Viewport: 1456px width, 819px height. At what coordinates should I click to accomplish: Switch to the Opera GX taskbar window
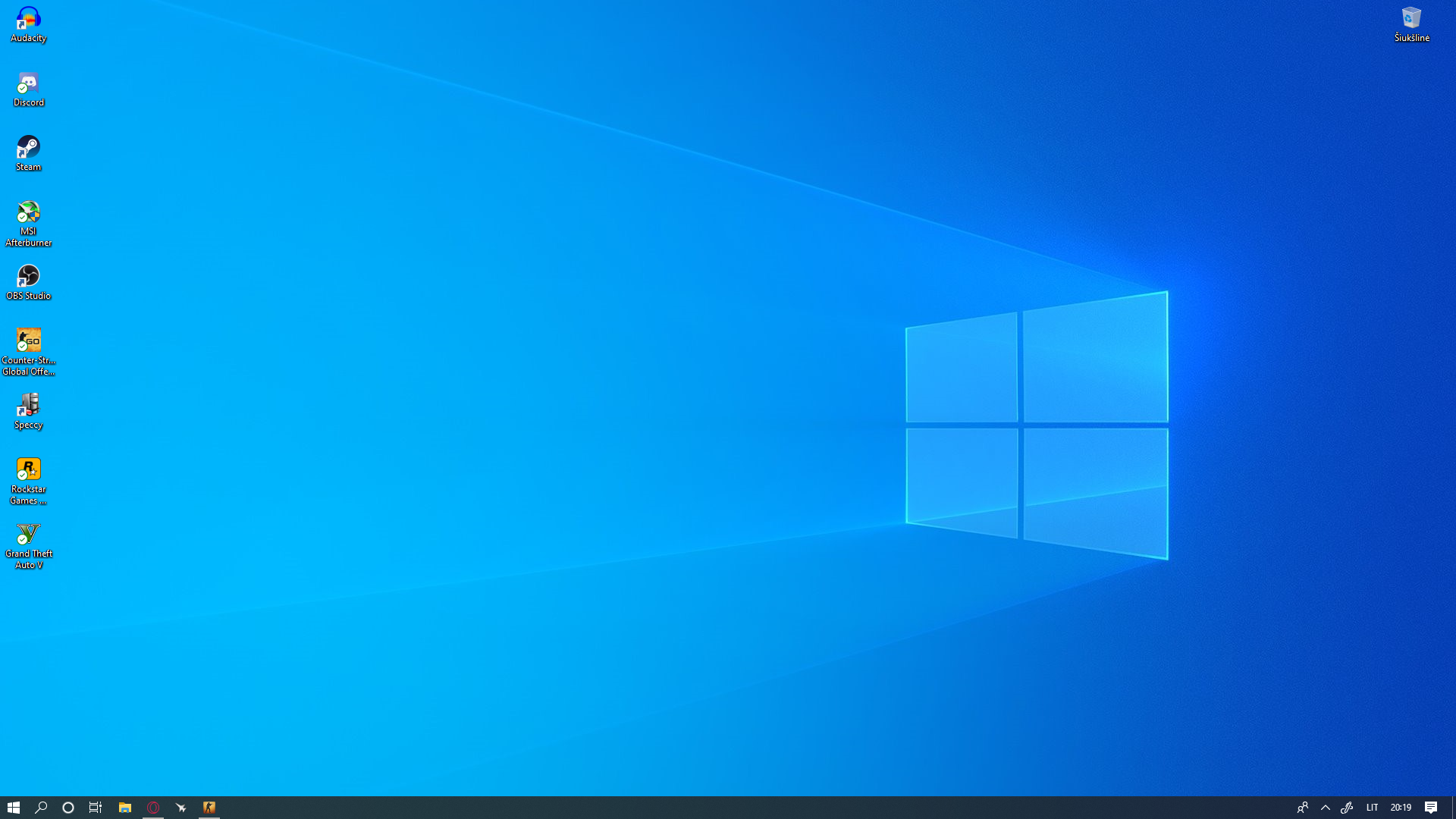tap(153, 808)
